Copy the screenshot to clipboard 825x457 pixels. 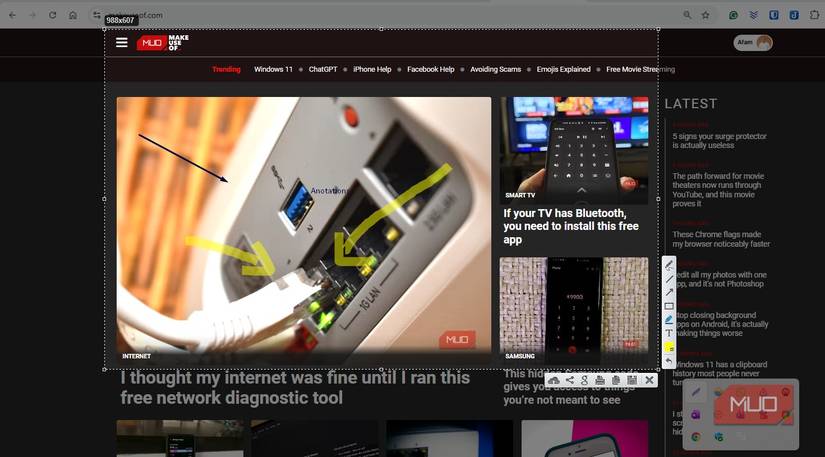click(x=616, y=380)
